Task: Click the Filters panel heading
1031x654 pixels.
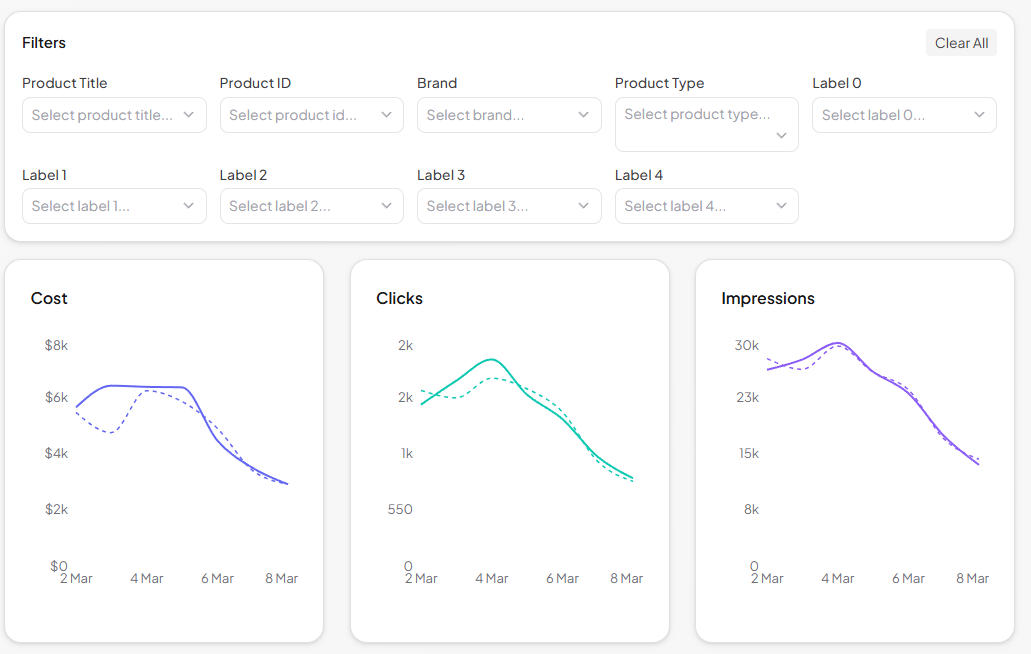Action: pos(44,42)
